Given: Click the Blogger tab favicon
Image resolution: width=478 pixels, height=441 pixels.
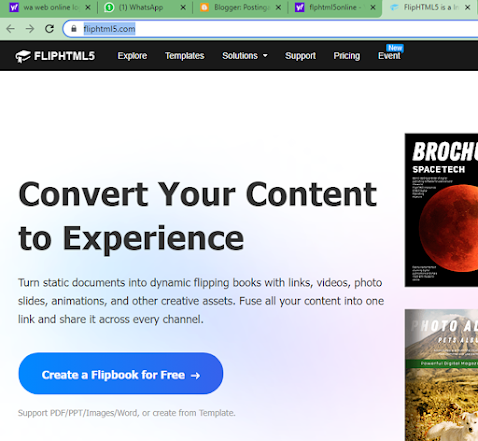Looking at the screenshot, I should 204,7.
